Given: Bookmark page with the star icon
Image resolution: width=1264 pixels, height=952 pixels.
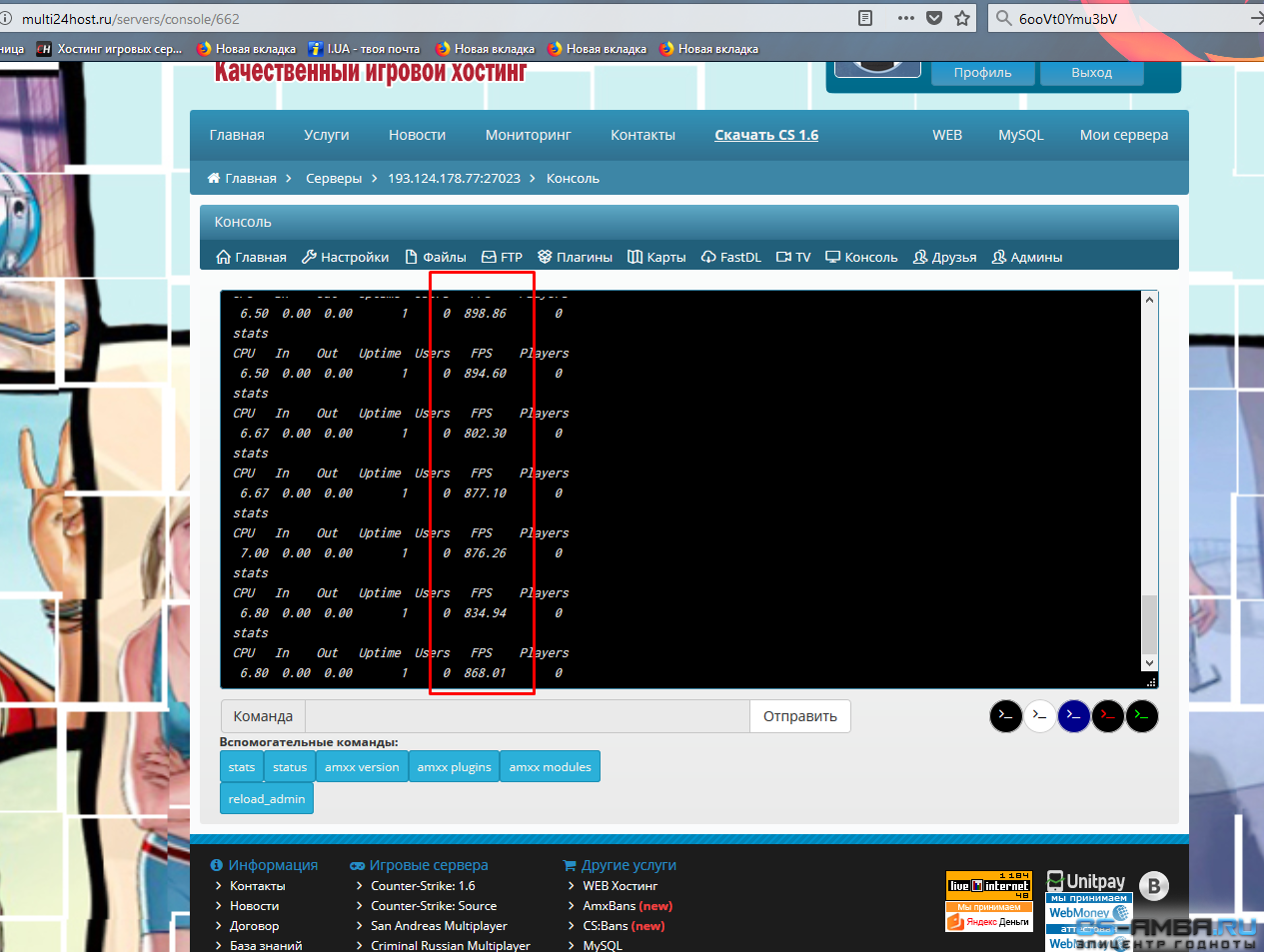Looking at the screenshot, I should 962,18.
